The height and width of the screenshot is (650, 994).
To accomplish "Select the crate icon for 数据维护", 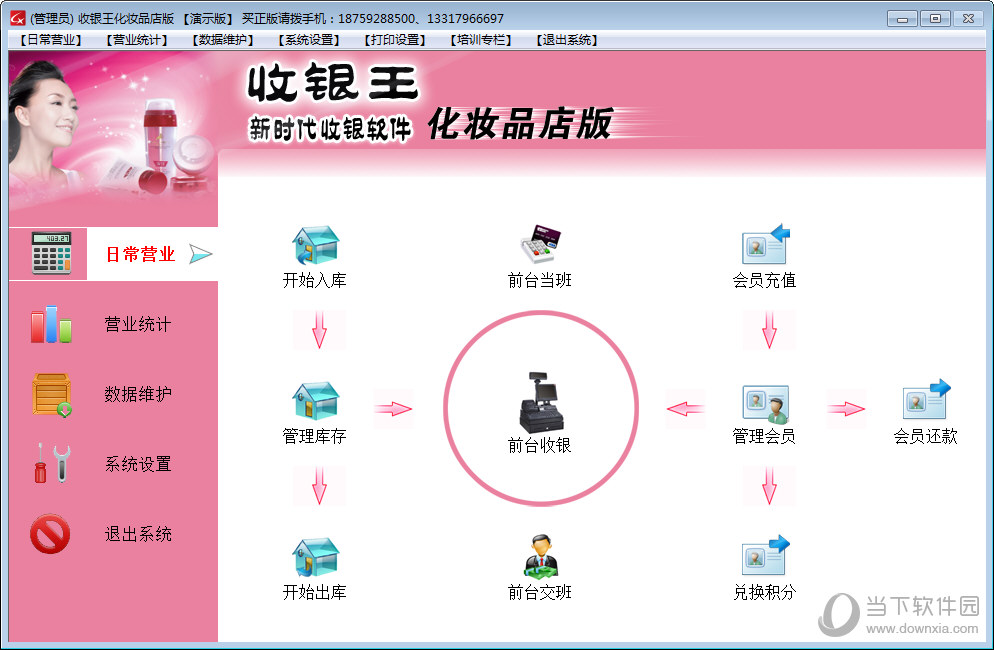I will click(x=52, y=394).
